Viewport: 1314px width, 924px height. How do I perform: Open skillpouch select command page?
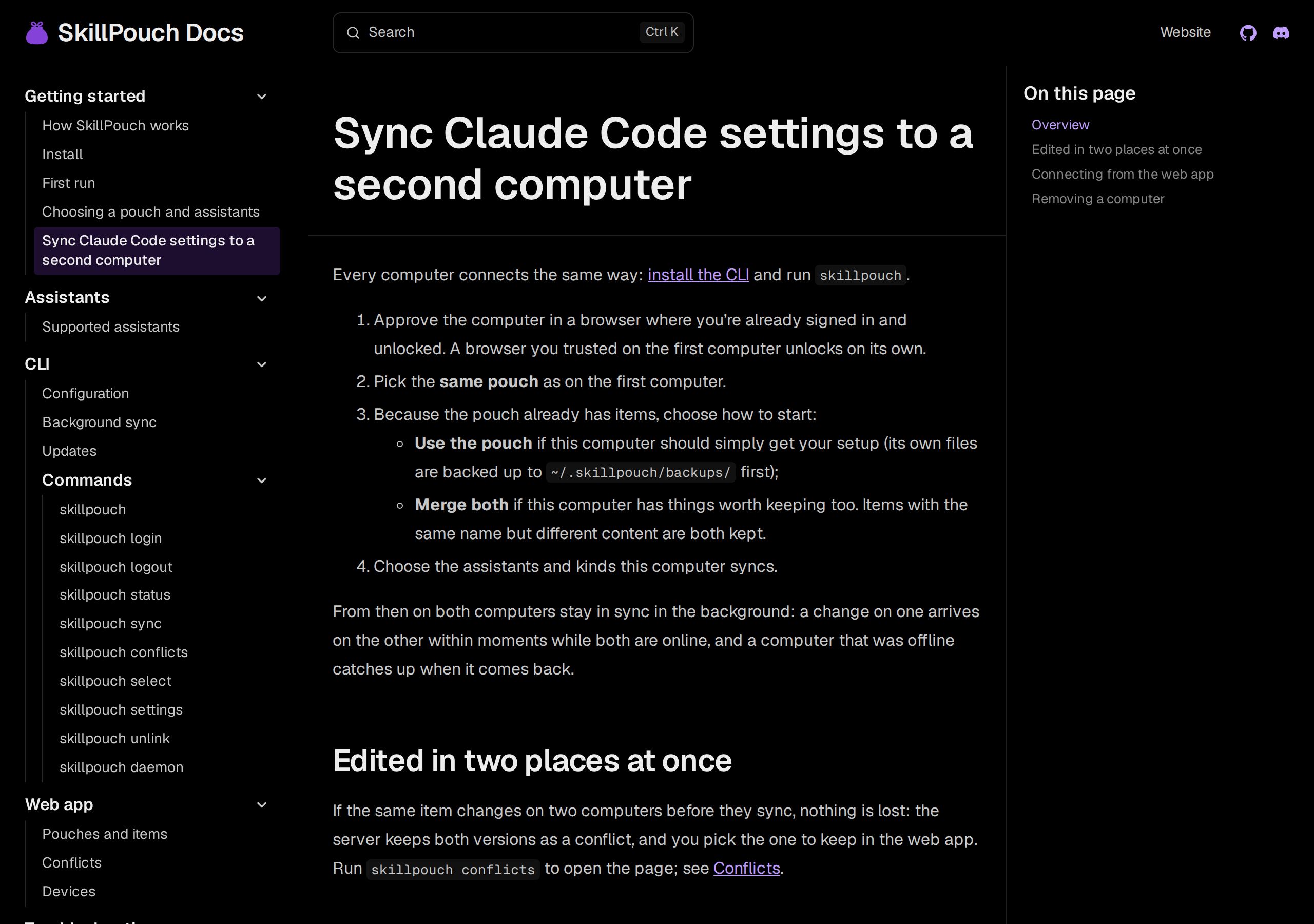(x=115, y=681)
